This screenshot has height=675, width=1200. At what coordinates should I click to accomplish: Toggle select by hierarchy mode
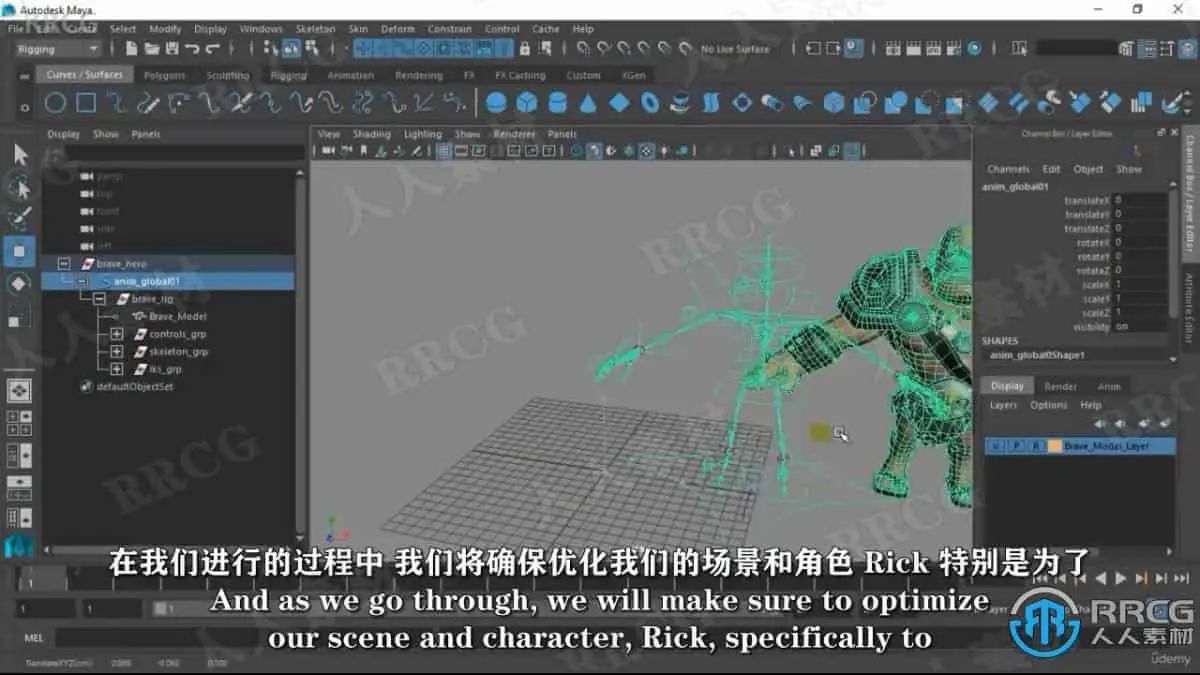pyautogui.click(x=269, y=48)
